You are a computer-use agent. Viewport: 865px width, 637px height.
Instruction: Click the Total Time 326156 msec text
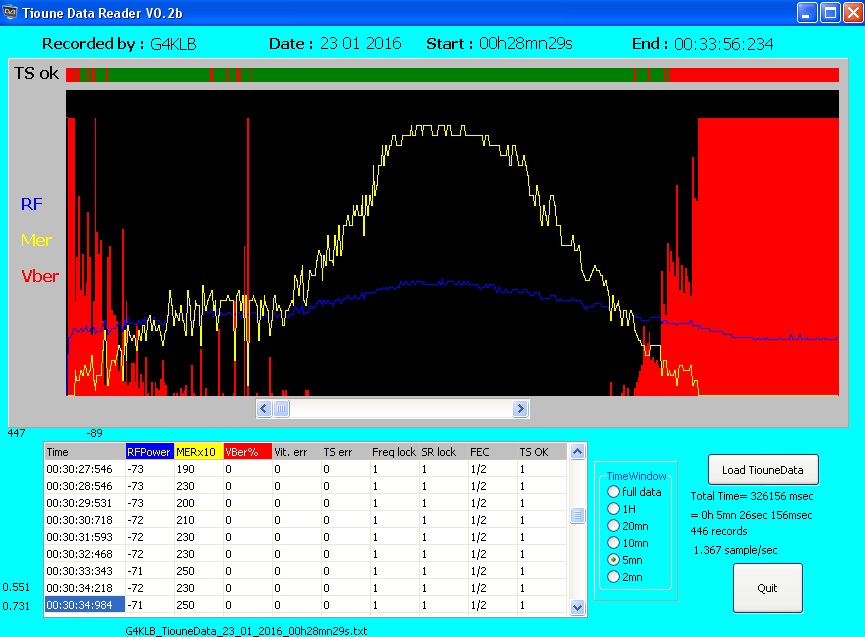click(751, 496)
